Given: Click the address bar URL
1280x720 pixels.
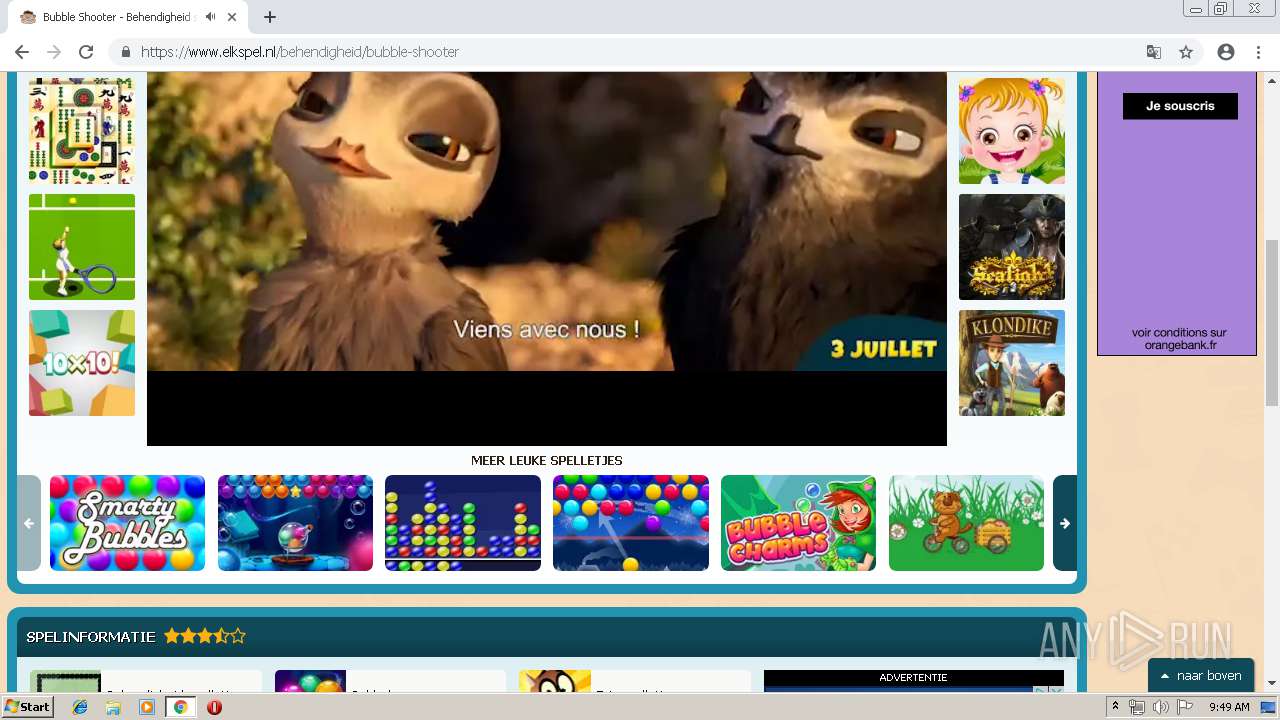Looking at the screenshot, I should 300,52.
